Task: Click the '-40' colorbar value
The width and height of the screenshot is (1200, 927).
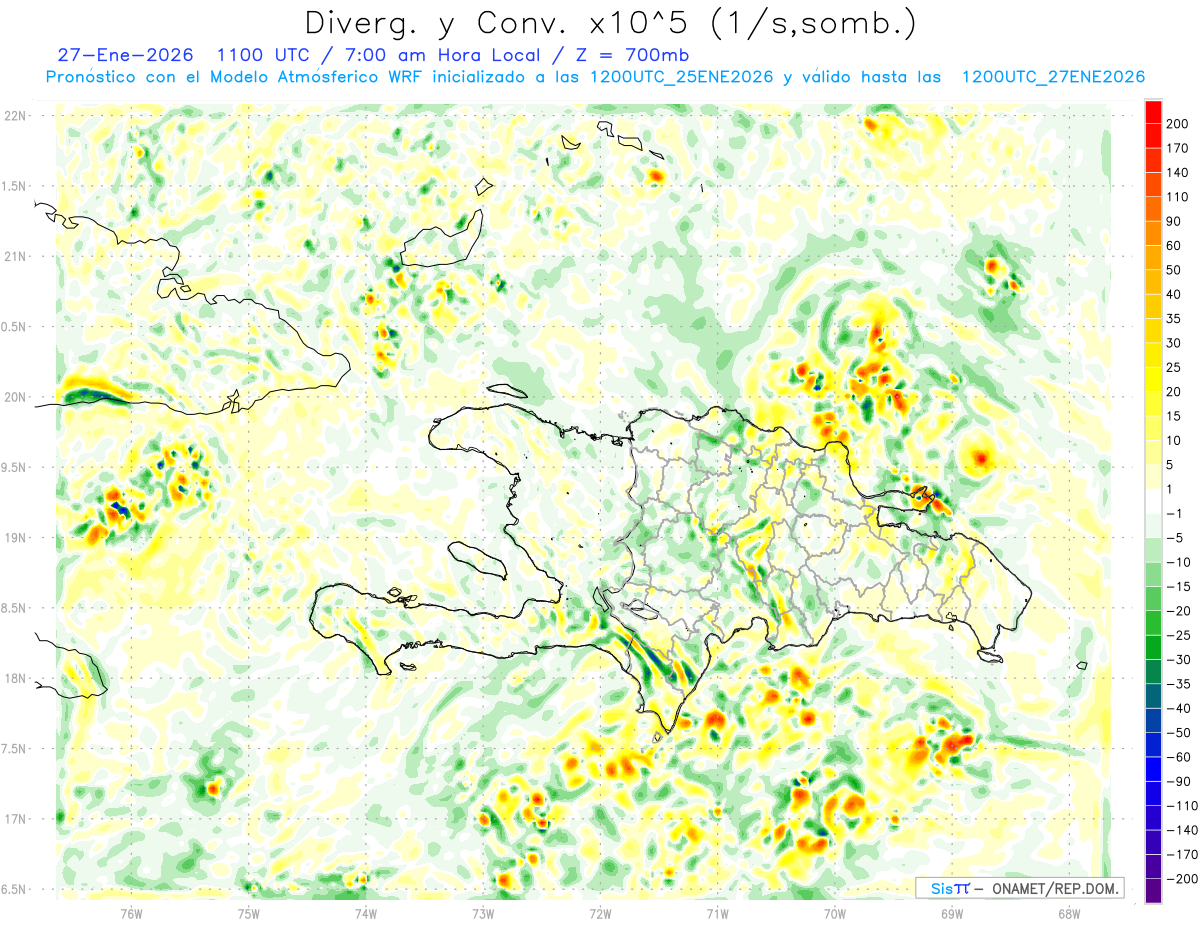Action: point(1180,709)
